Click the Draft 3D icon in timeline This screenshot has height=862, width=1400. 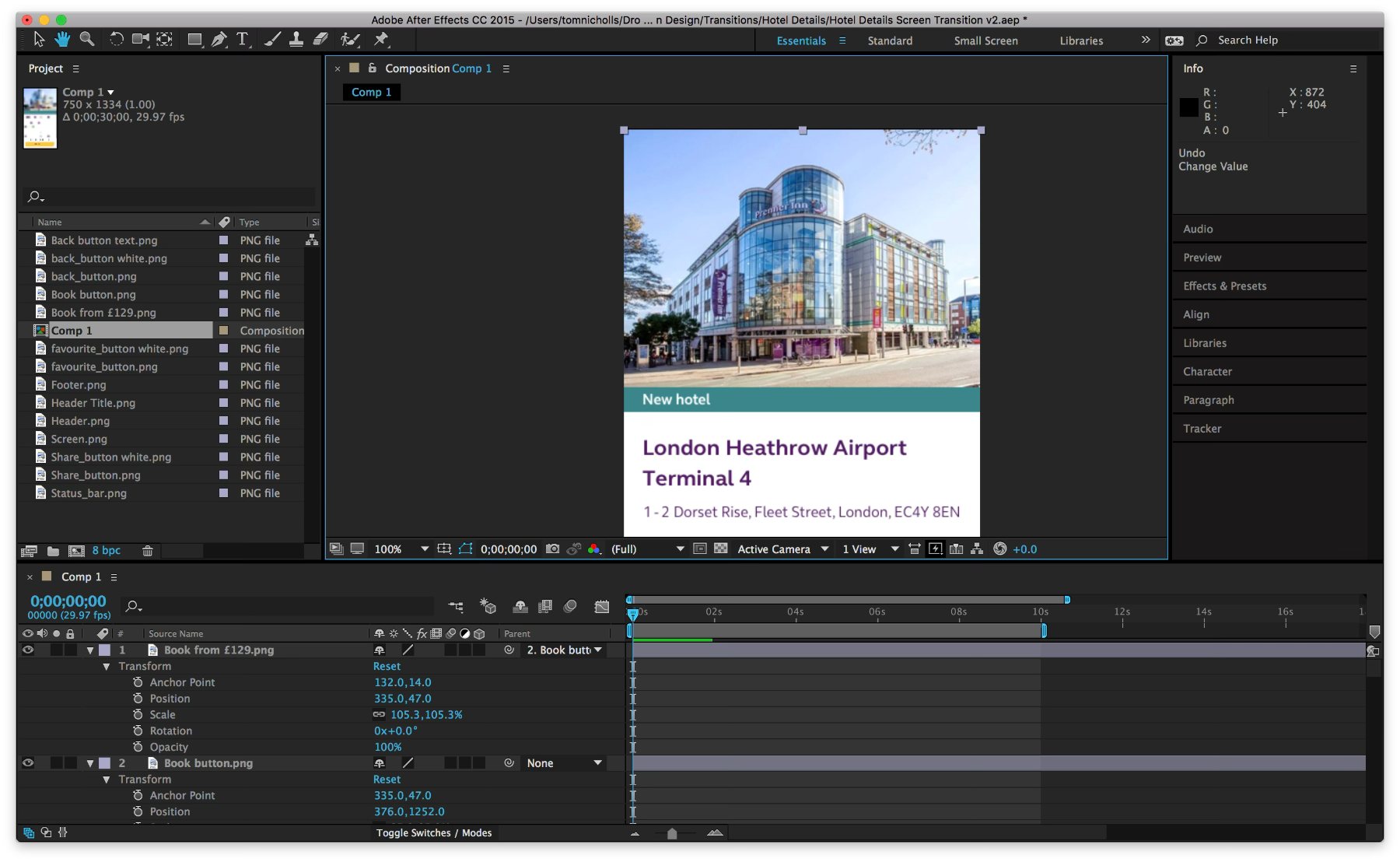click(488, 606)
